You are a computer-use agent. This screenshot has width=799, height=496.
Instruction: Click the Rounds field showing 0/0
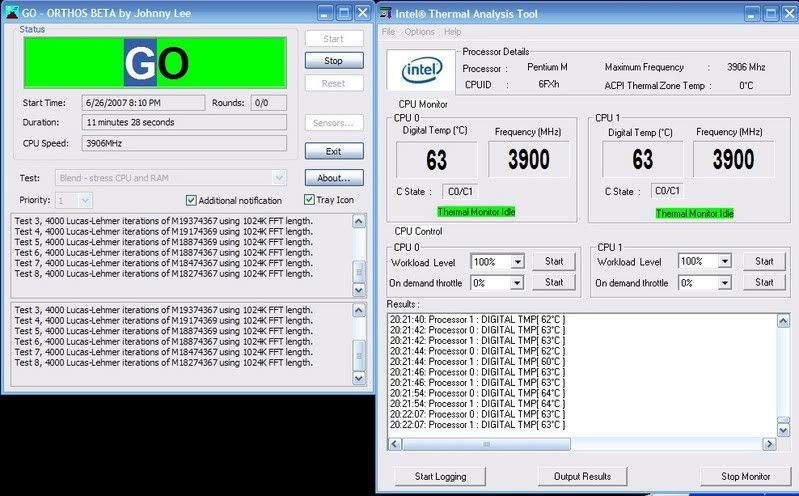coord(269,103)
